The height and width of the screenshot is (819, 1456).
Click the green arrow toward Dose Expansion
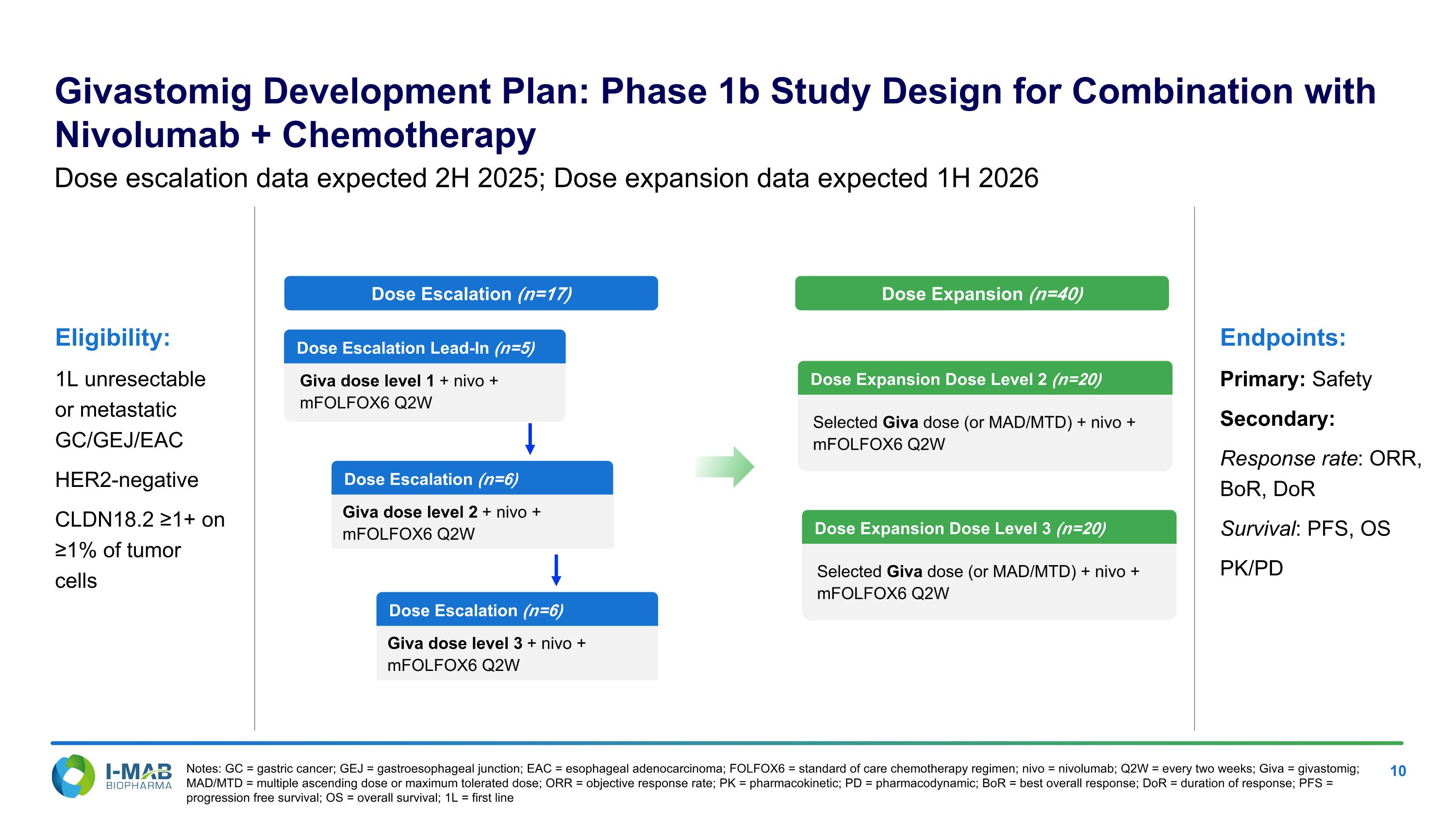[x=725, y=467]
